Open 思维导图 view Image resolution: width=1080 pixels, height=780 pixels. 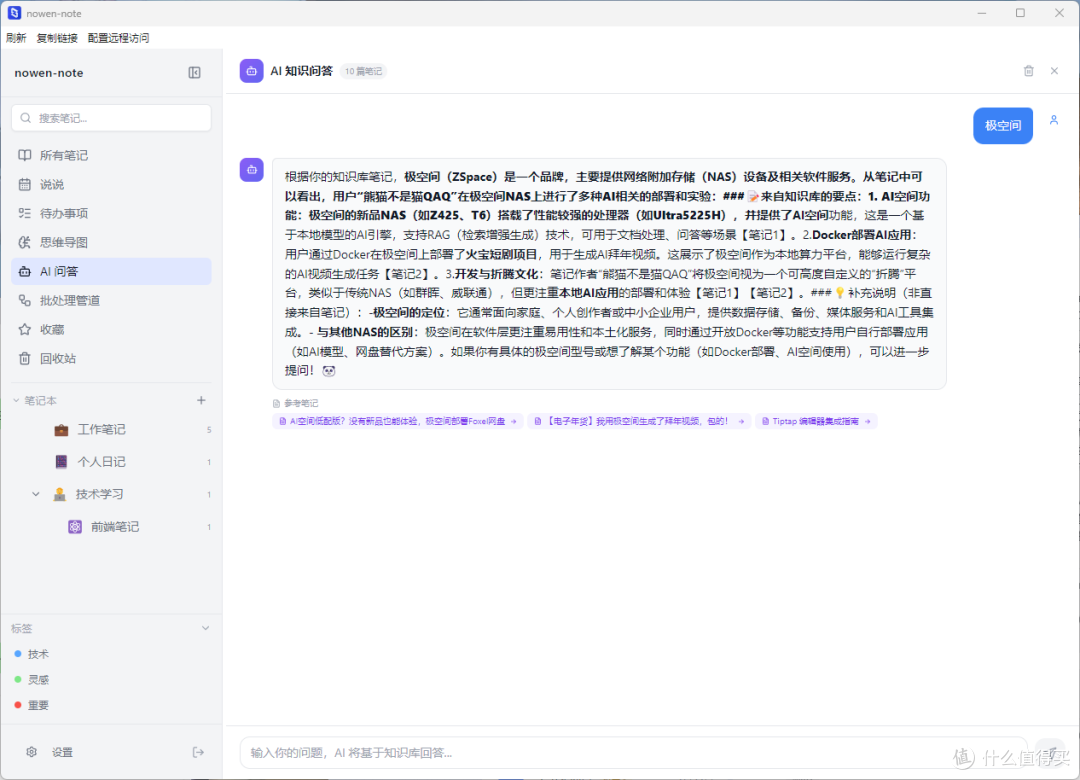coord(111,242)
